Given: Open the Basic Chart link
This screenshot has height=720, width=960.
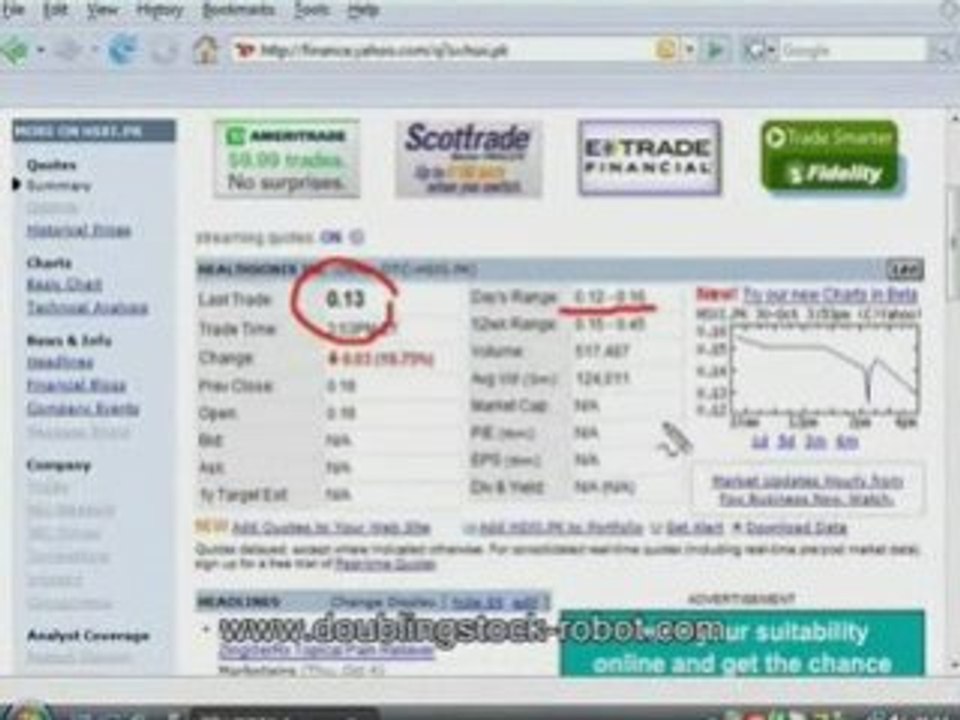Looking at the screenshot, I should pyautogui.click(x=64, y=285).
